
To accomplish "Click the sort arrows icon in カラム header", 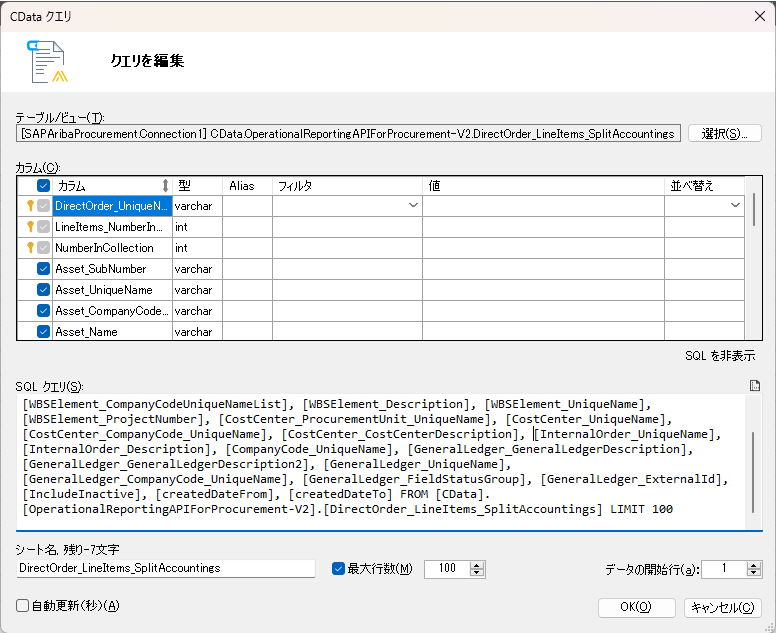I will coord(165,186).
